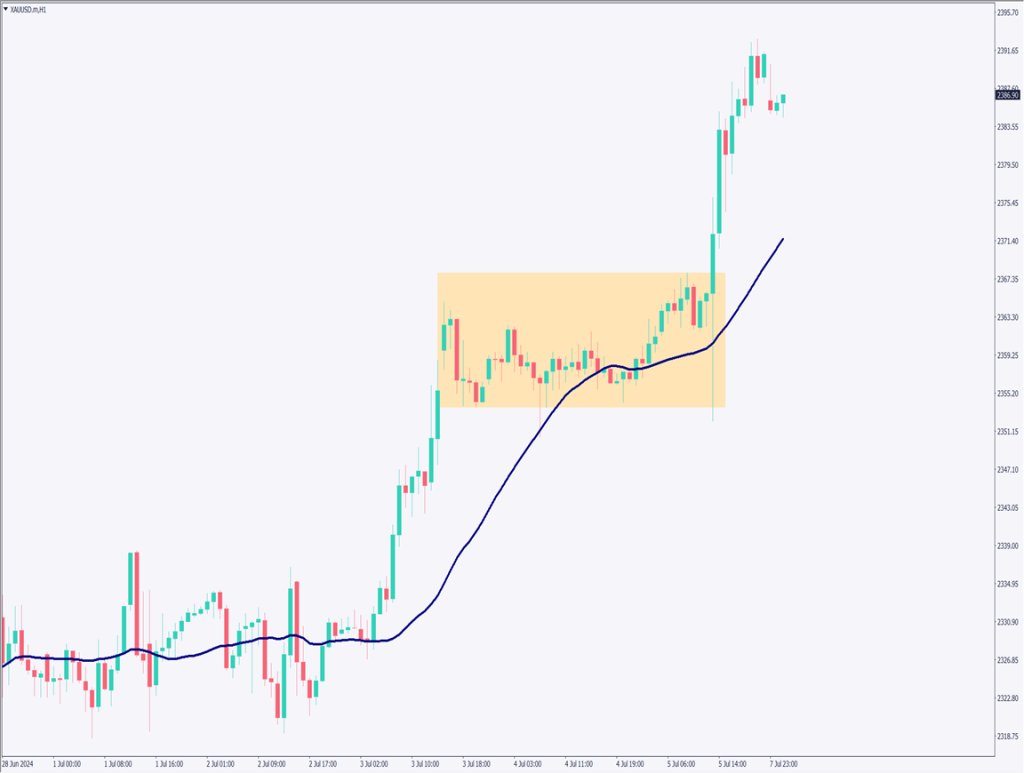Click the 2371.40 price axis label
Image resolution: width=1024 pixels, height=773 pixels.
pos(1007,241)
